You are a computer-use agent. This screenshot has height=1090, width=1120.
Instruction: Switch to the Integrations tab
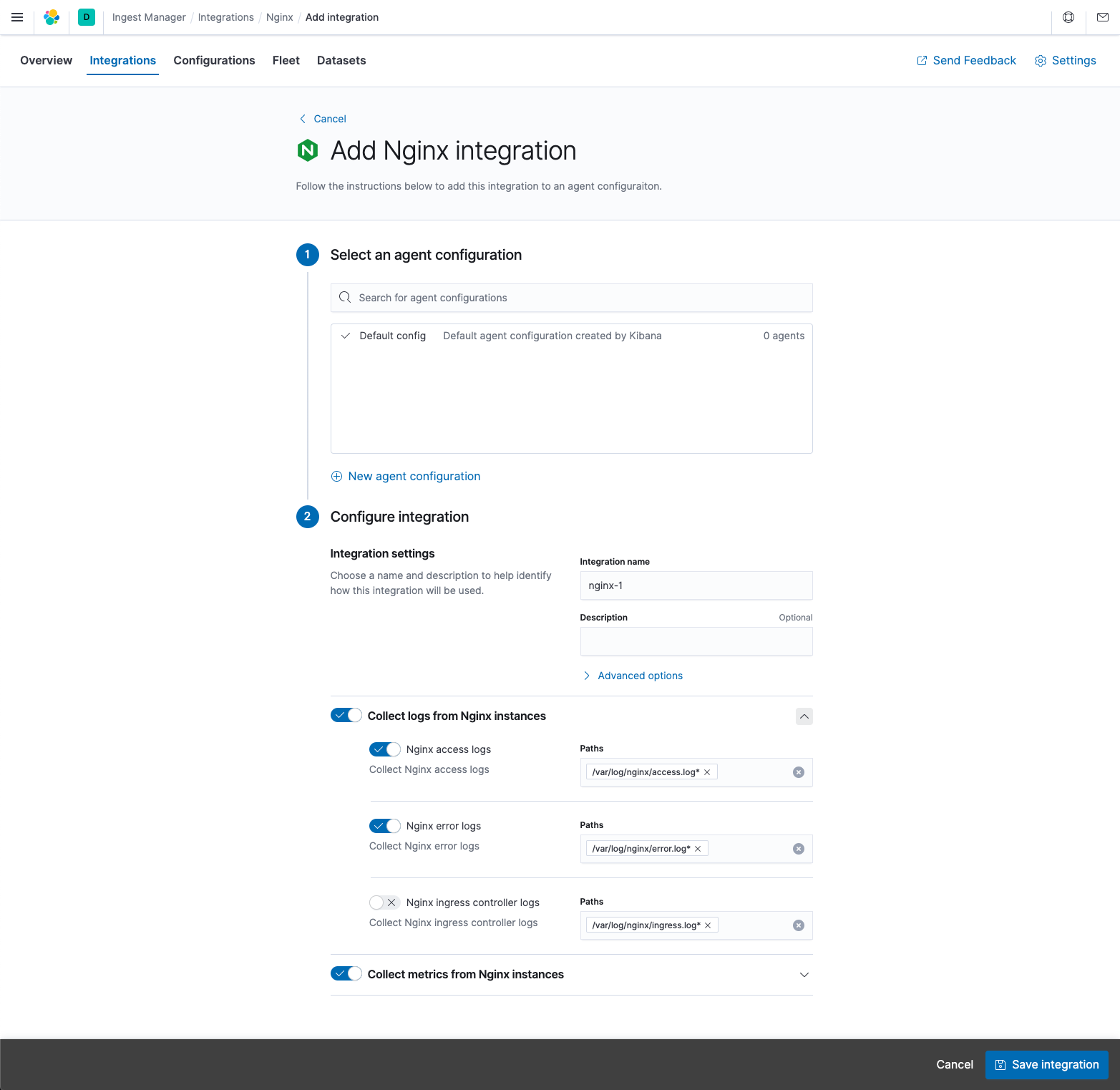pos(123,61)
